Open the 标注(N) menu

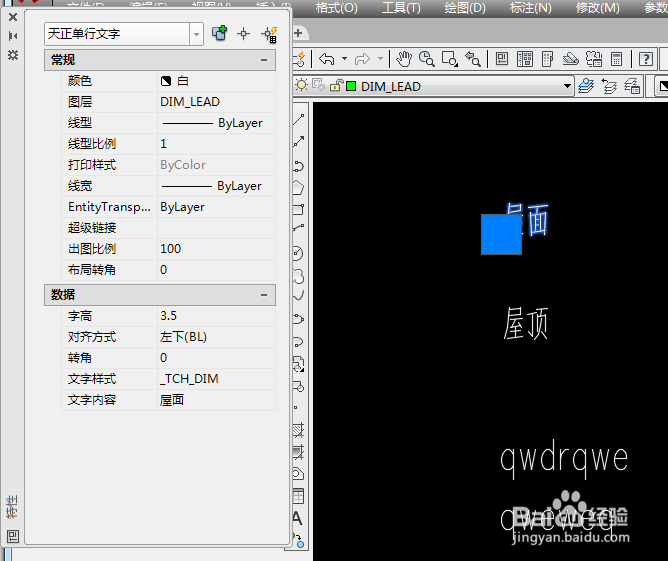coord(531,8)
